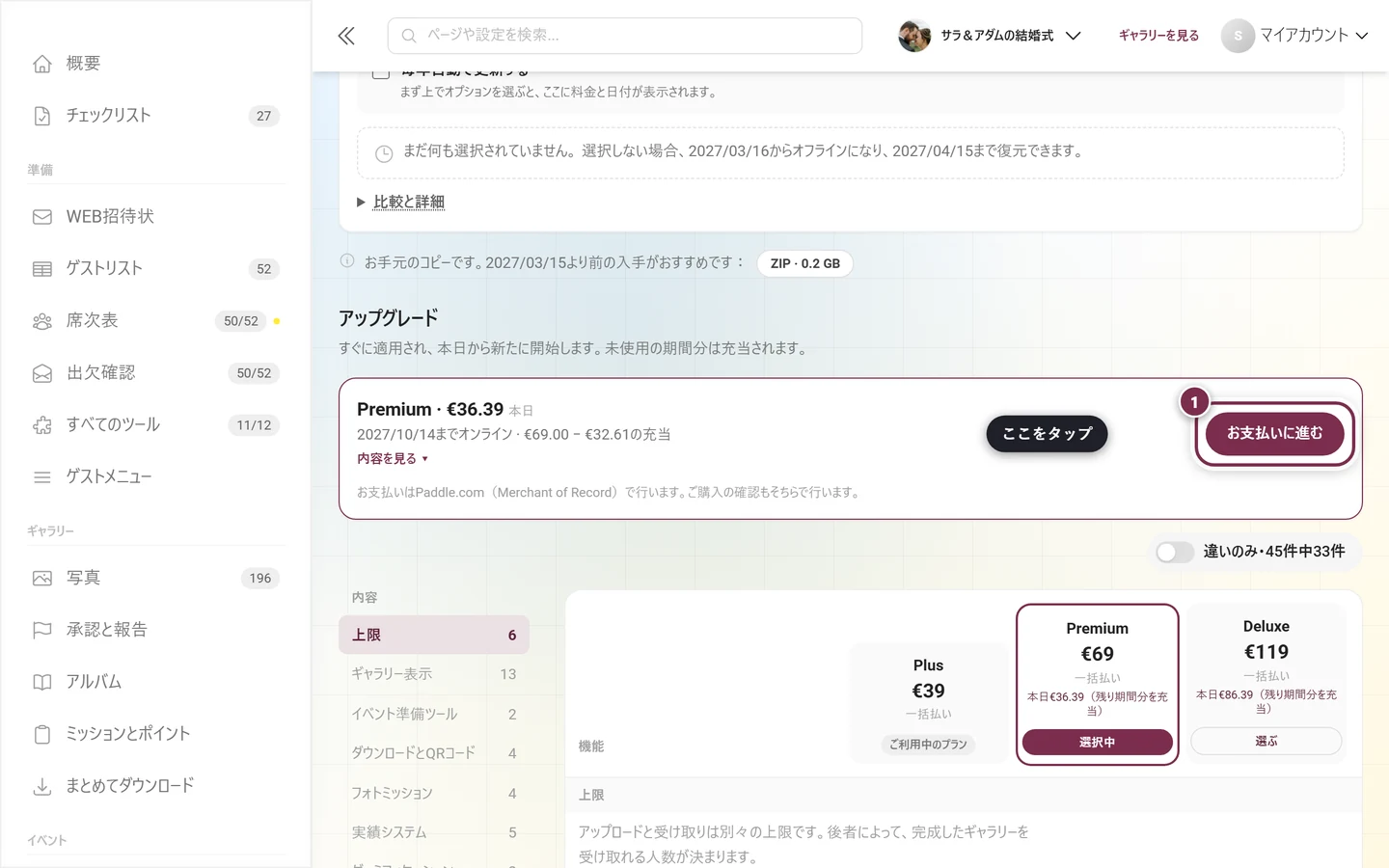This screenshot has width=1389, height=868.
Task: Click the 27 badge beside チェックリスト
Action: pyautogui.click(x=263, y=116)
